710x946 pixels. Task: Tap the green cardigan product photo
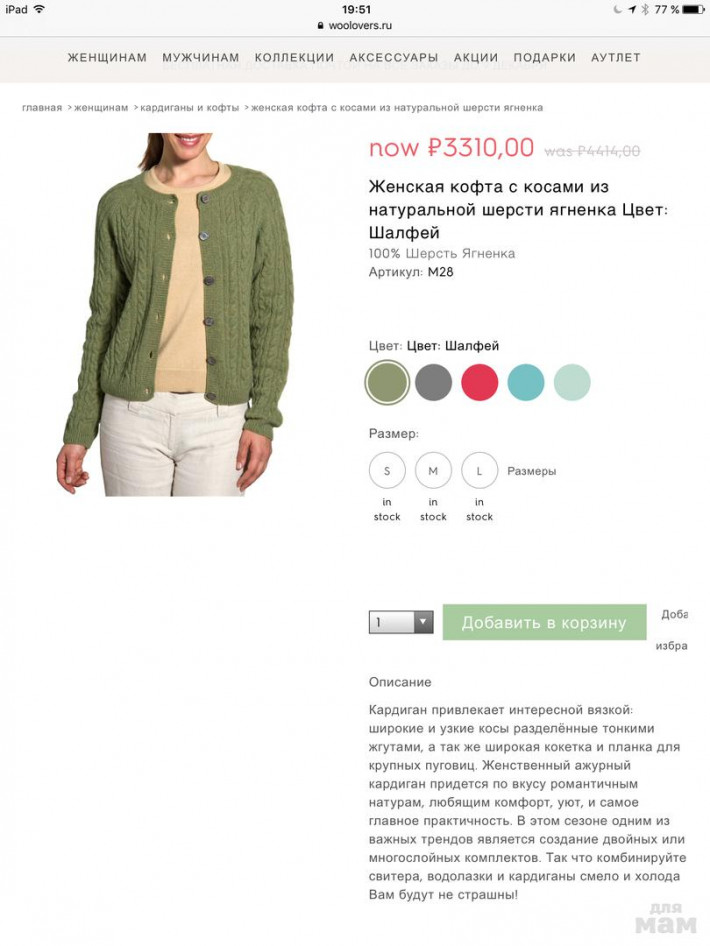click(175, 314)
